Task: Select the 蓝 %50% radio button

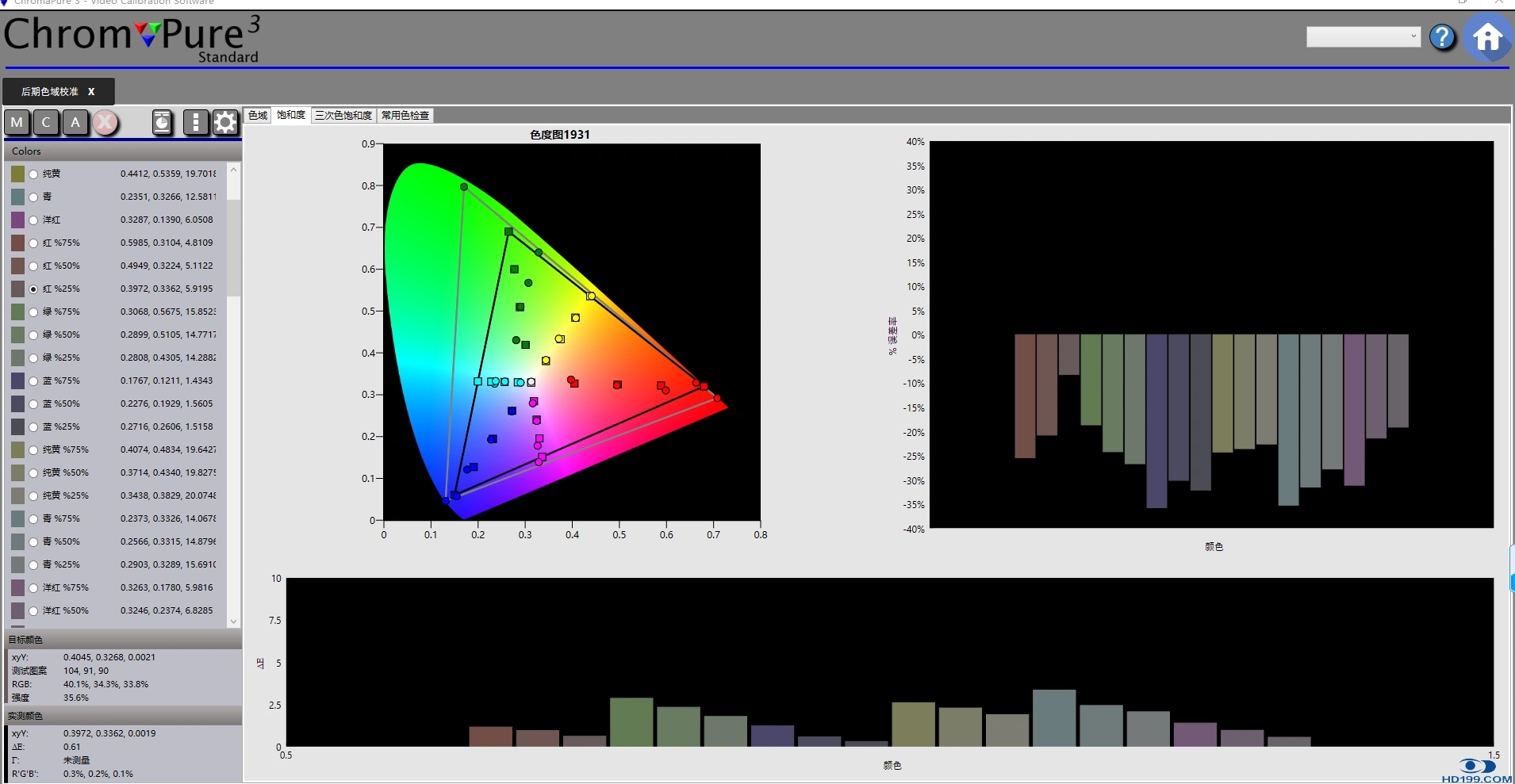Action: [33, 404]
